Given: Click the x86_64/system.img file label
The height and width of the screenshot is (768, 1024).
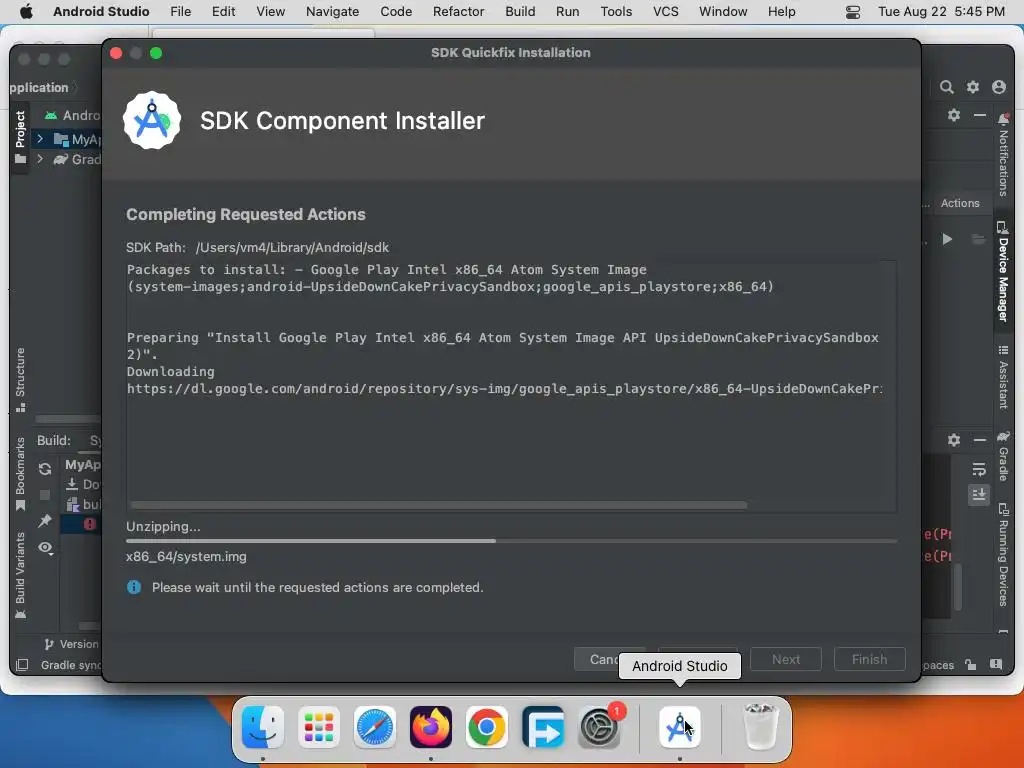Looking at the screenshot, I should tap(186, 556).
